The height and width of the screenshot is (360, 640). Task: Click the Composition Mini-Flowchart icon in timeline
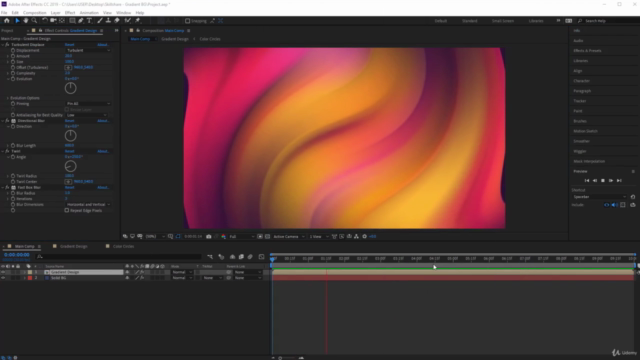210,257
